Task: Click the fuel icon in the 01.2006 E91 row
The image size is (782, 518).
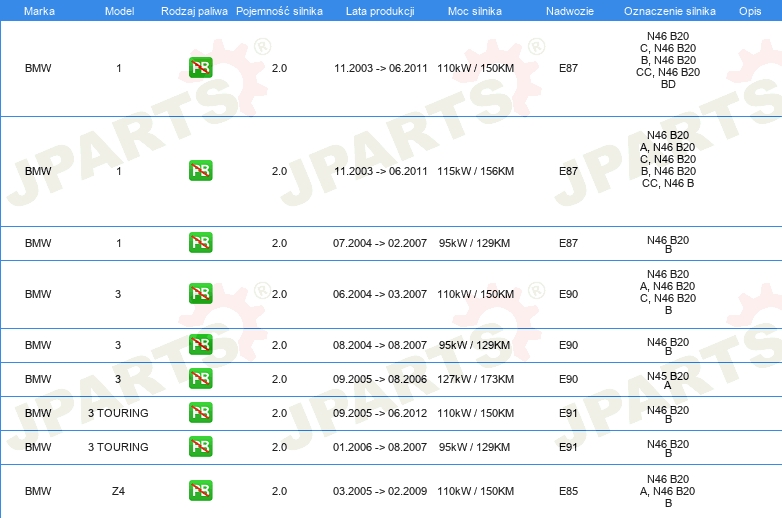Action: [200, 447]
